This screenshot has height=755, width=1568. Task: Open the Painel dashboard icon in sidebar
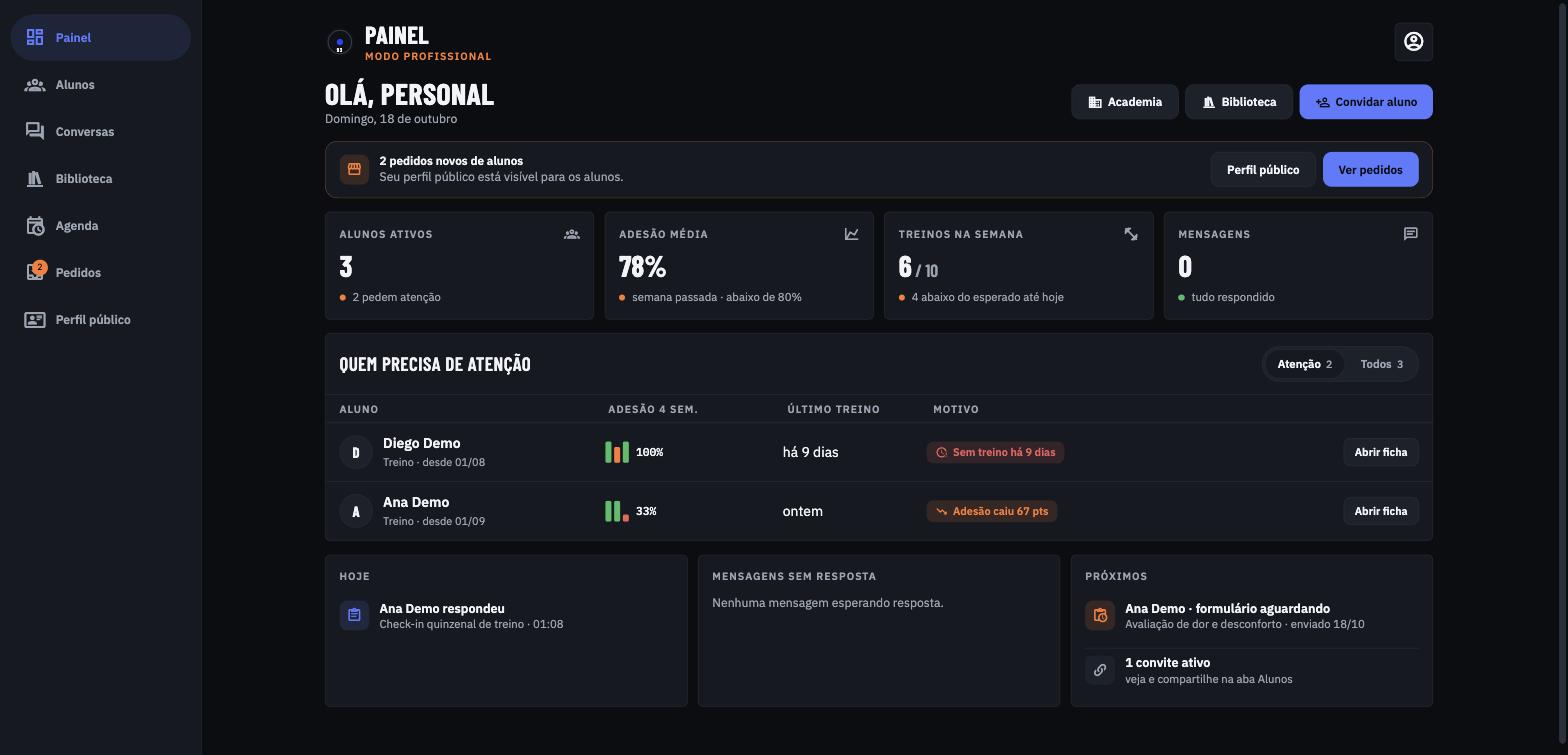click(x=35, y=37)
